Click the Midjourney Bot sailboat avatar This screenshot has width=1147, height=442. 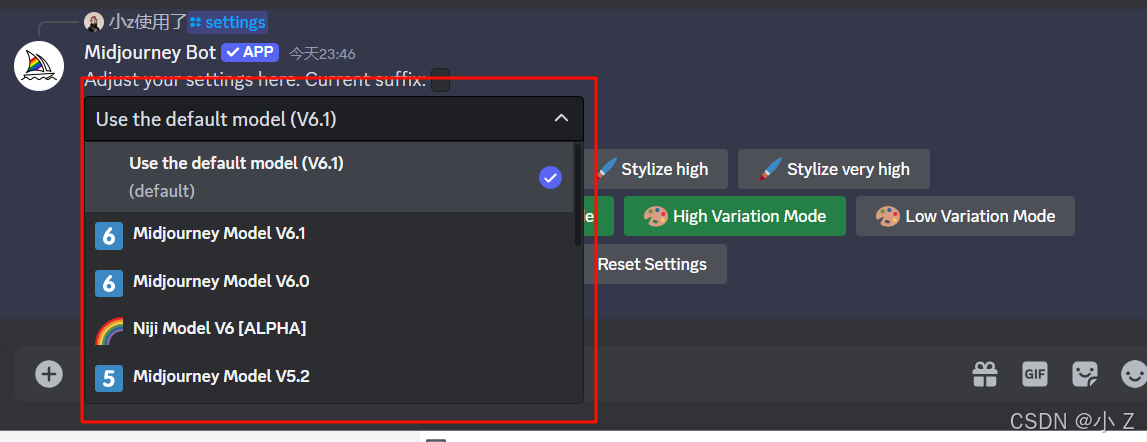coord(41,66)
